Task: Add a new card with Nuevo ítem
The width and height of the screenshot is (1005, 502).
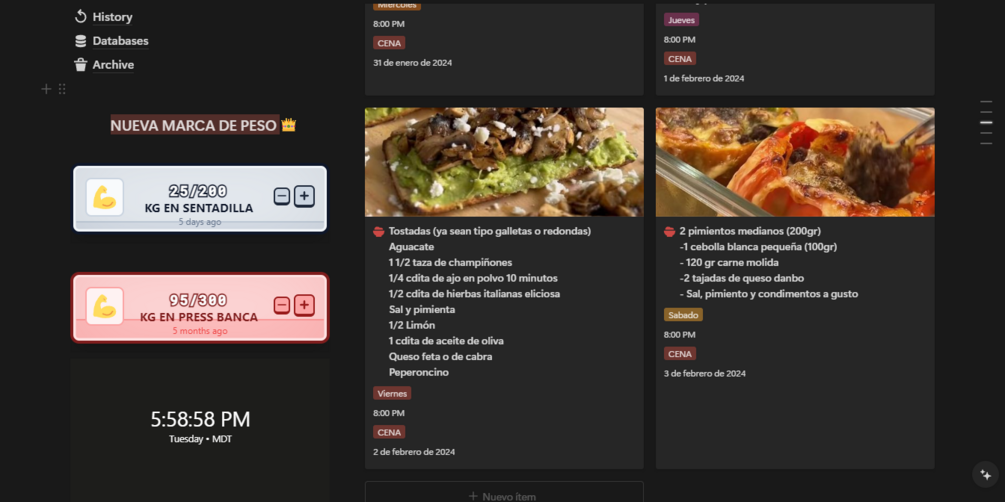Action: pyautogui.click(x=504, y=496)
